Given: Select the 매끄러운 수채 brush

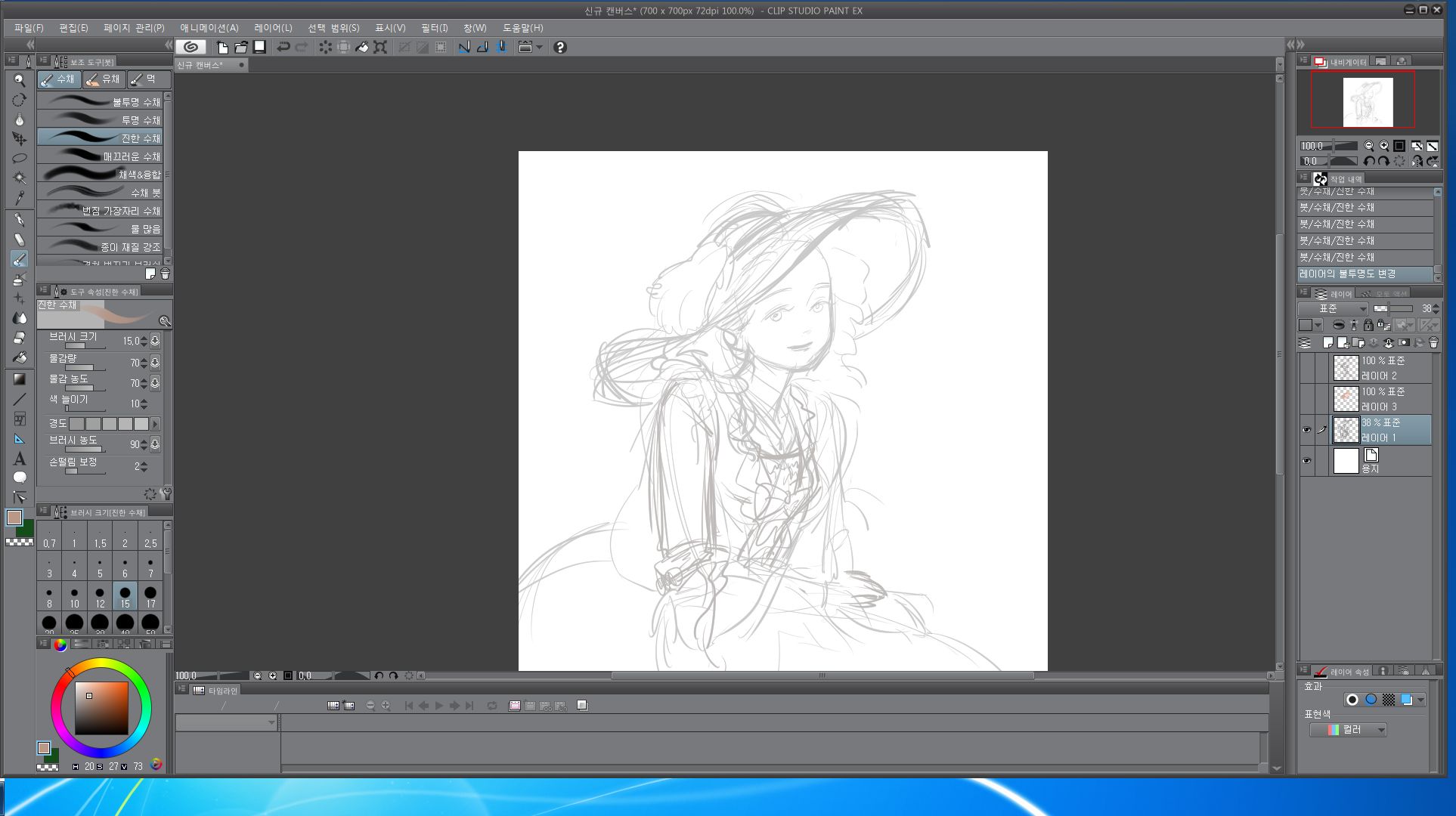Looking at the screenshot, I should [x=100, y=156].
